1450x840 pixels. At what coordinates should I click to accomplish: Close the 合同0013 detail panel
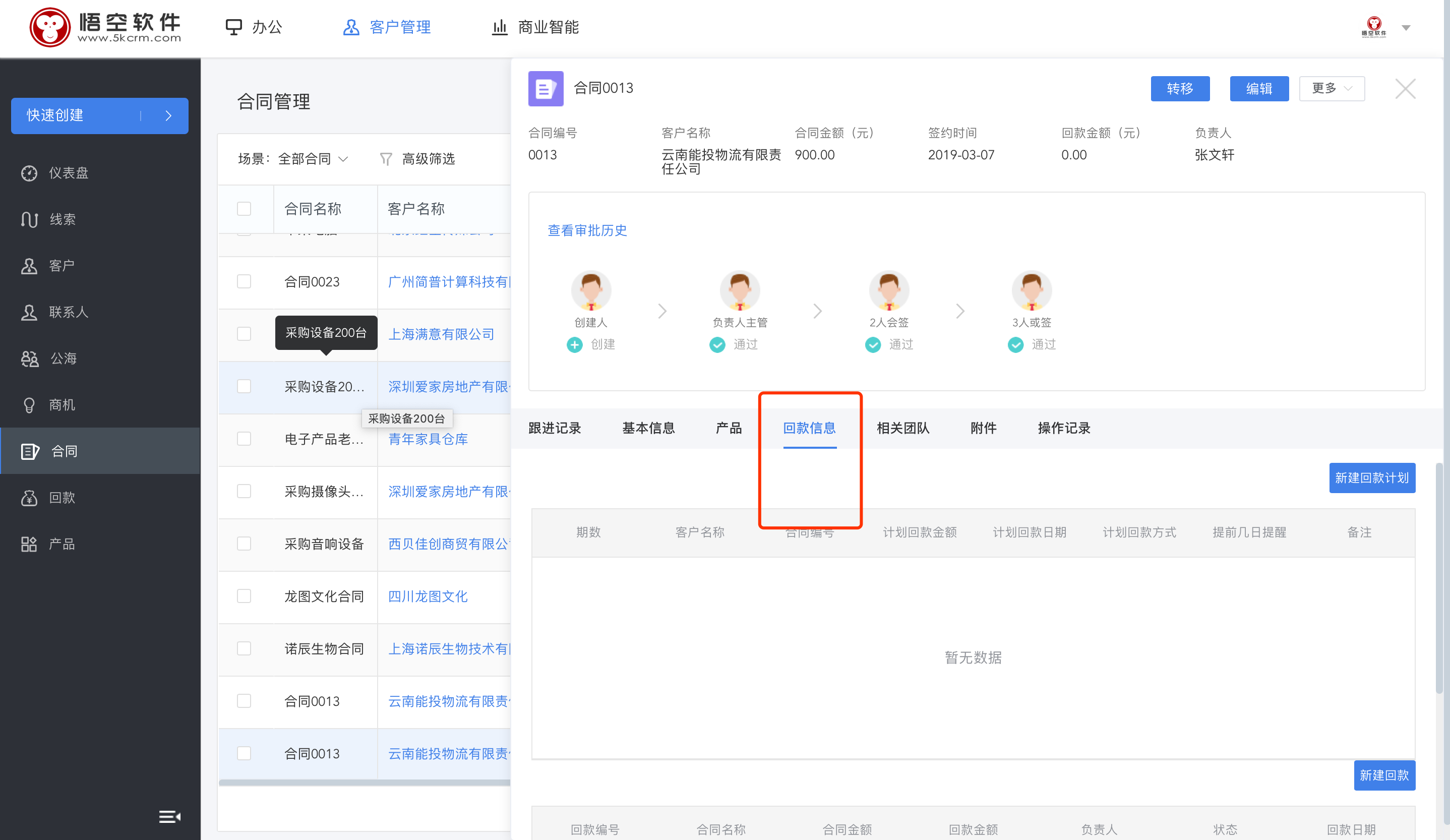click(1405, 89)
